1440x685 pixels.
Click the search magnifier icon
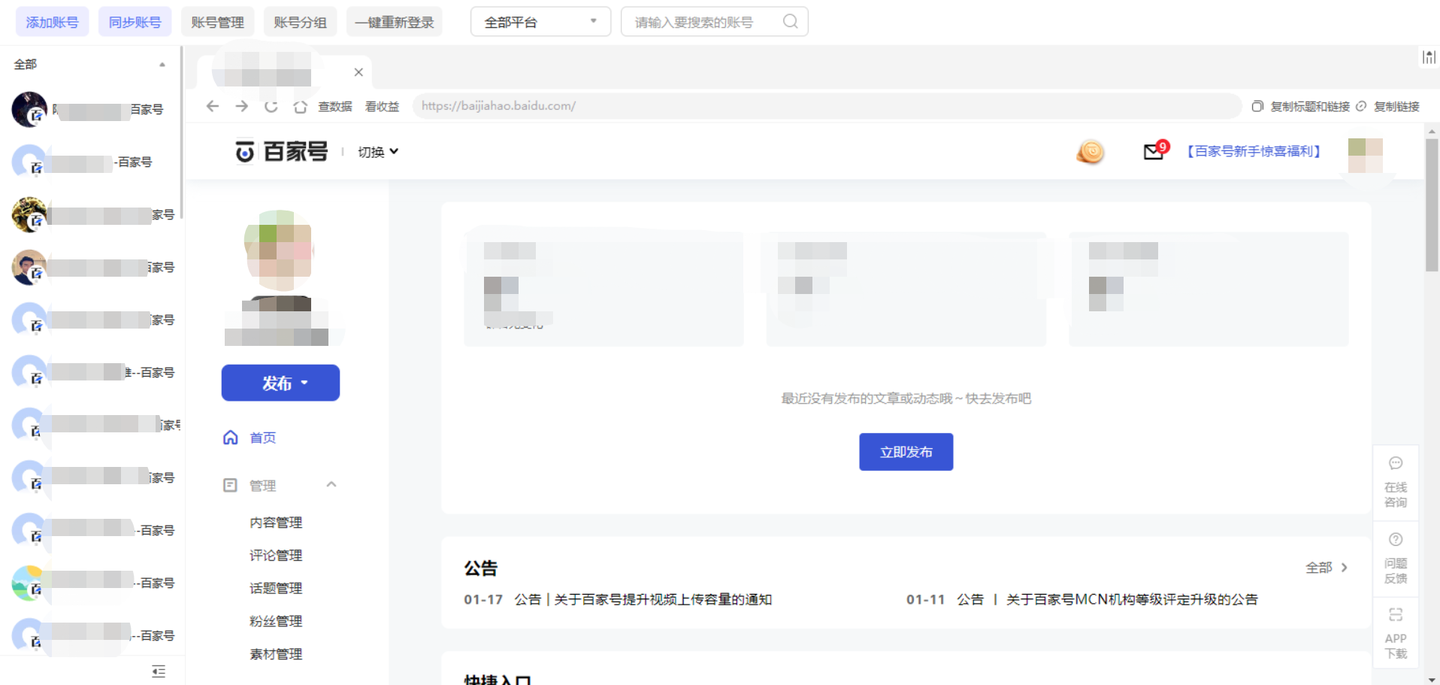790,21
